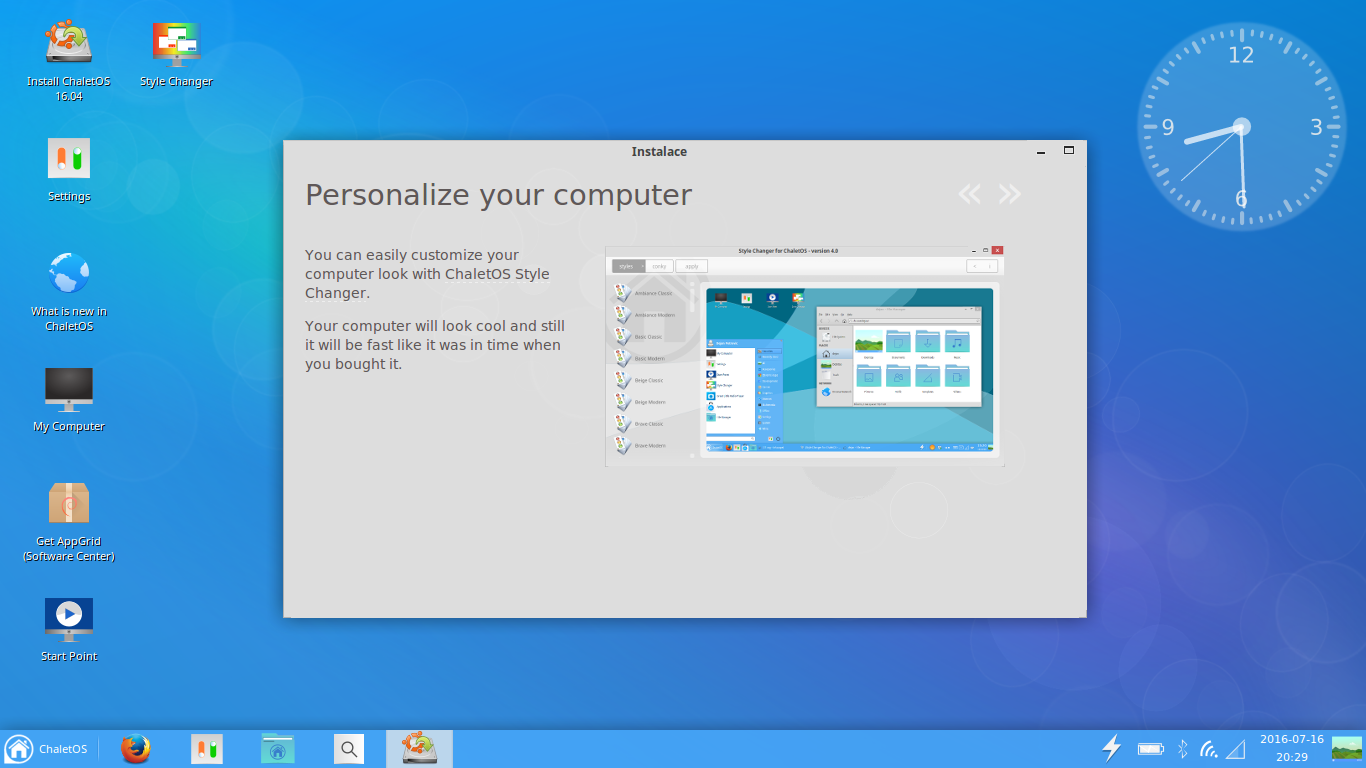The image size is (1366, 768).
Task: Open What is new in ChaletOS icon
Action: [x=69, y=291]
